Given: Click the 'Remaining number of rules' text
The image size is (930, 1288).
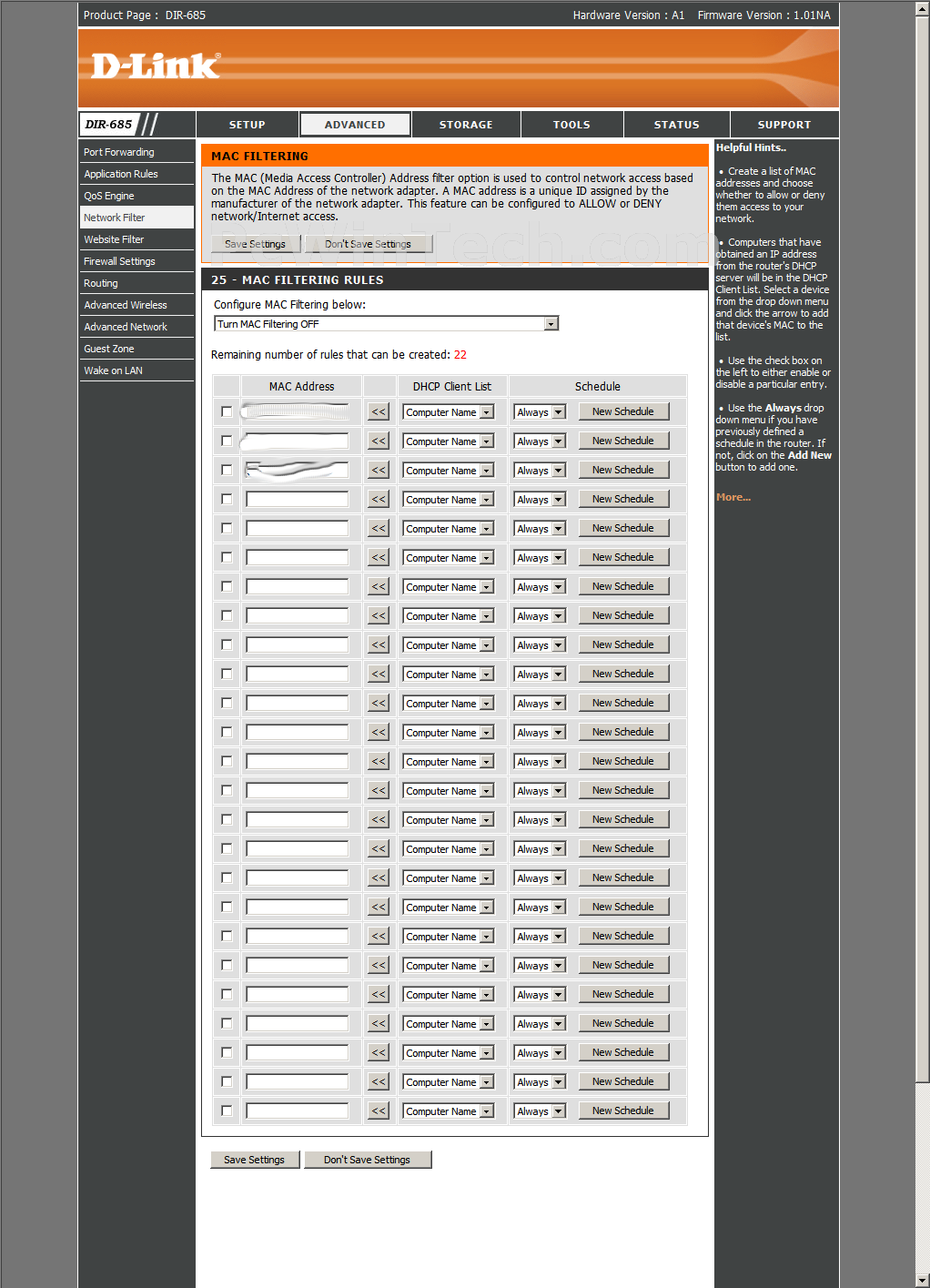Looking at the screenshot, I should [339, 355].
